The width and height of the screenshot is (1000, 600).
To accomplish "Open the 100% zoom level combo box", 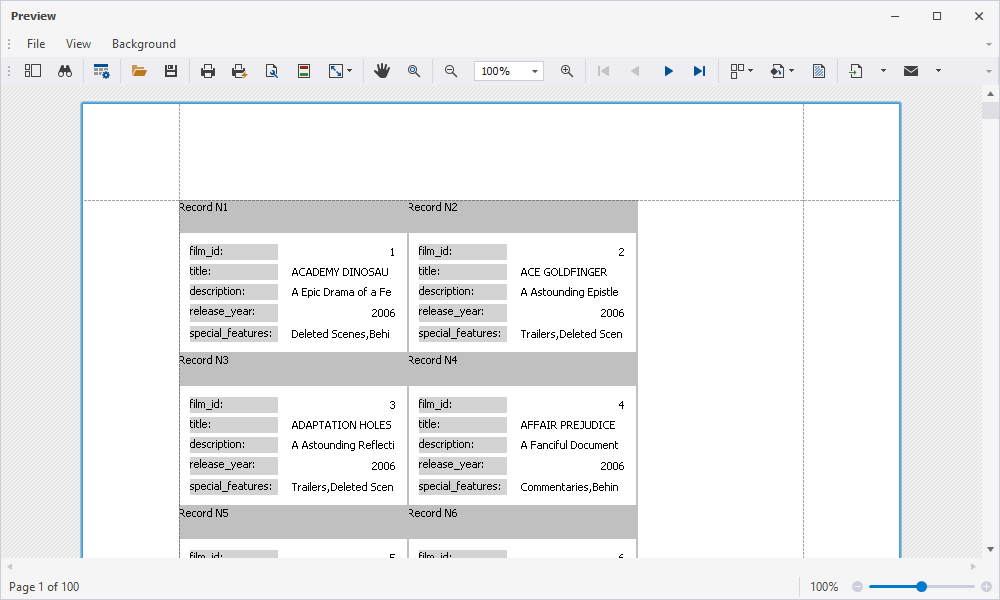I will tap(508, 71).
